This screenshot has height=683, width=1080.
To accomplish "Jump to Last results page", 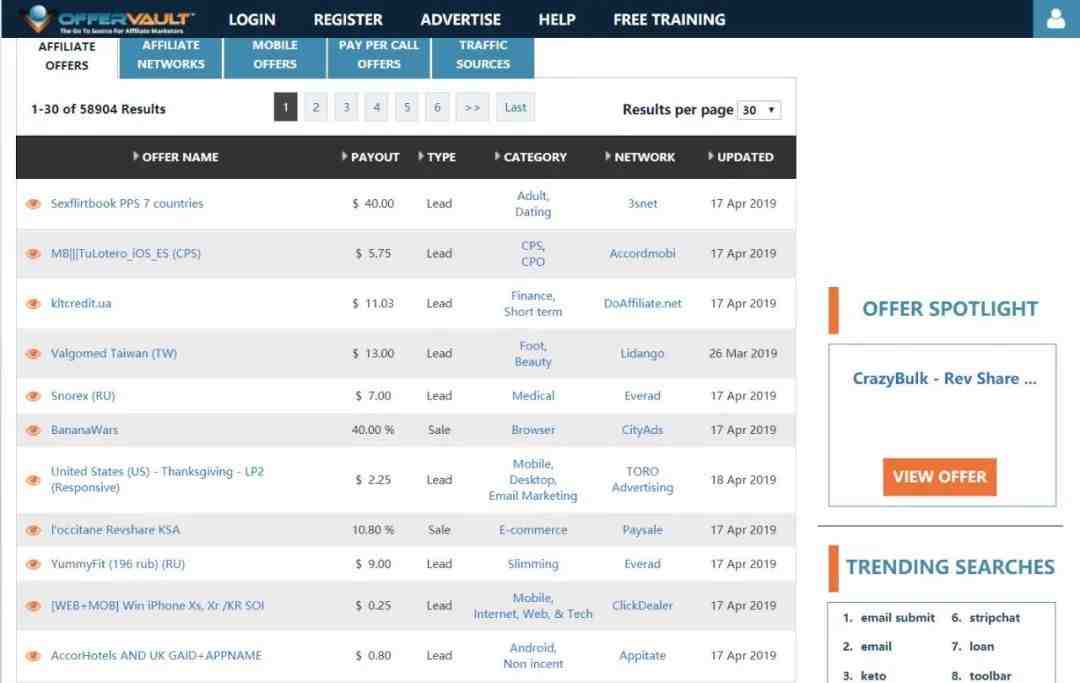I will point(515,107).
